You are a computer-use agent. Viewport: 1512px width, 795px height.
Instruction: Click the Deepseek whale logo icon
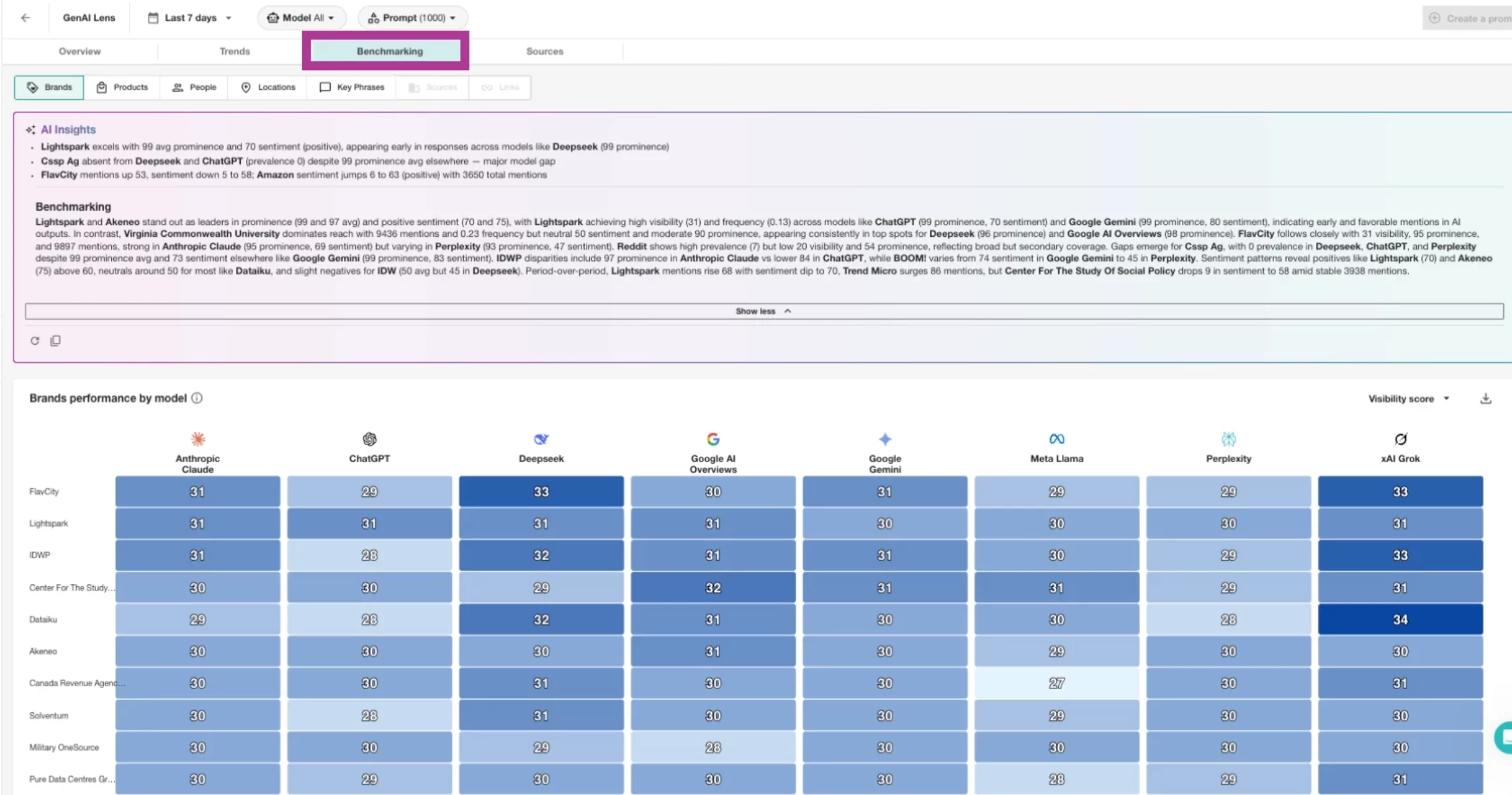541,439
